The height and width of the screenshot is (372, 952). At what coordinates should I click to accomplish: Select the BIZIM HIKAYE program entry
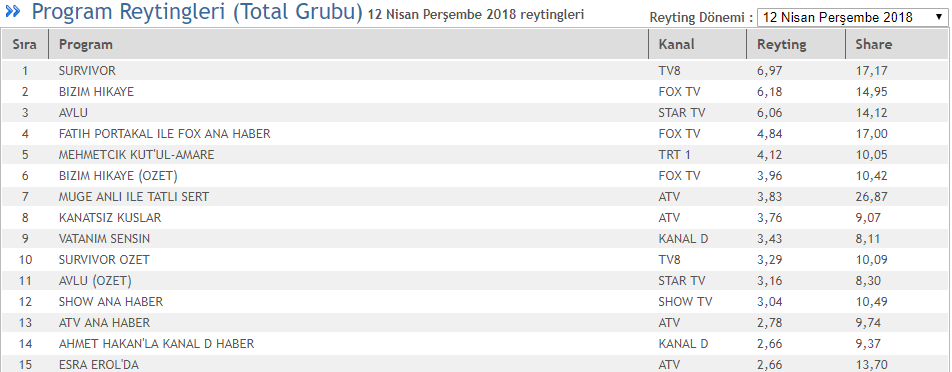96,92
